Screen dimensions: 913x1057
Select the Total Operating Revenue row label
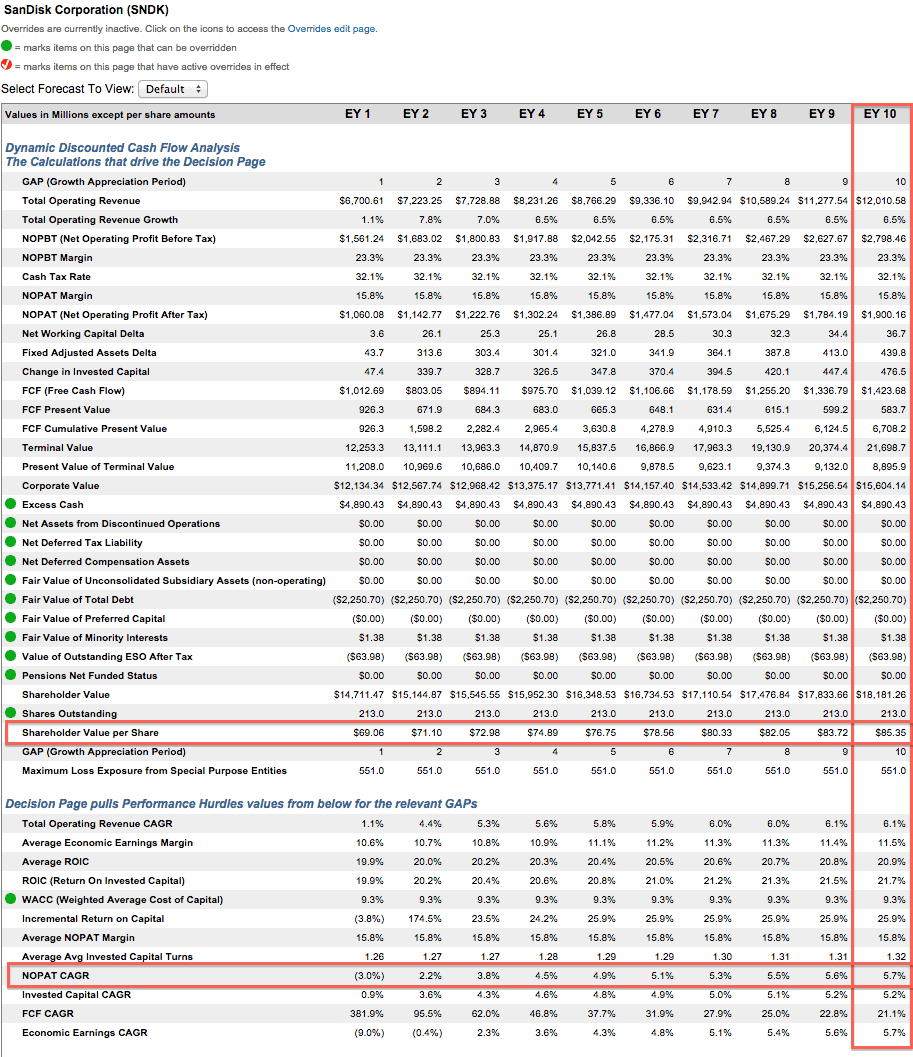tap(81, 201)
